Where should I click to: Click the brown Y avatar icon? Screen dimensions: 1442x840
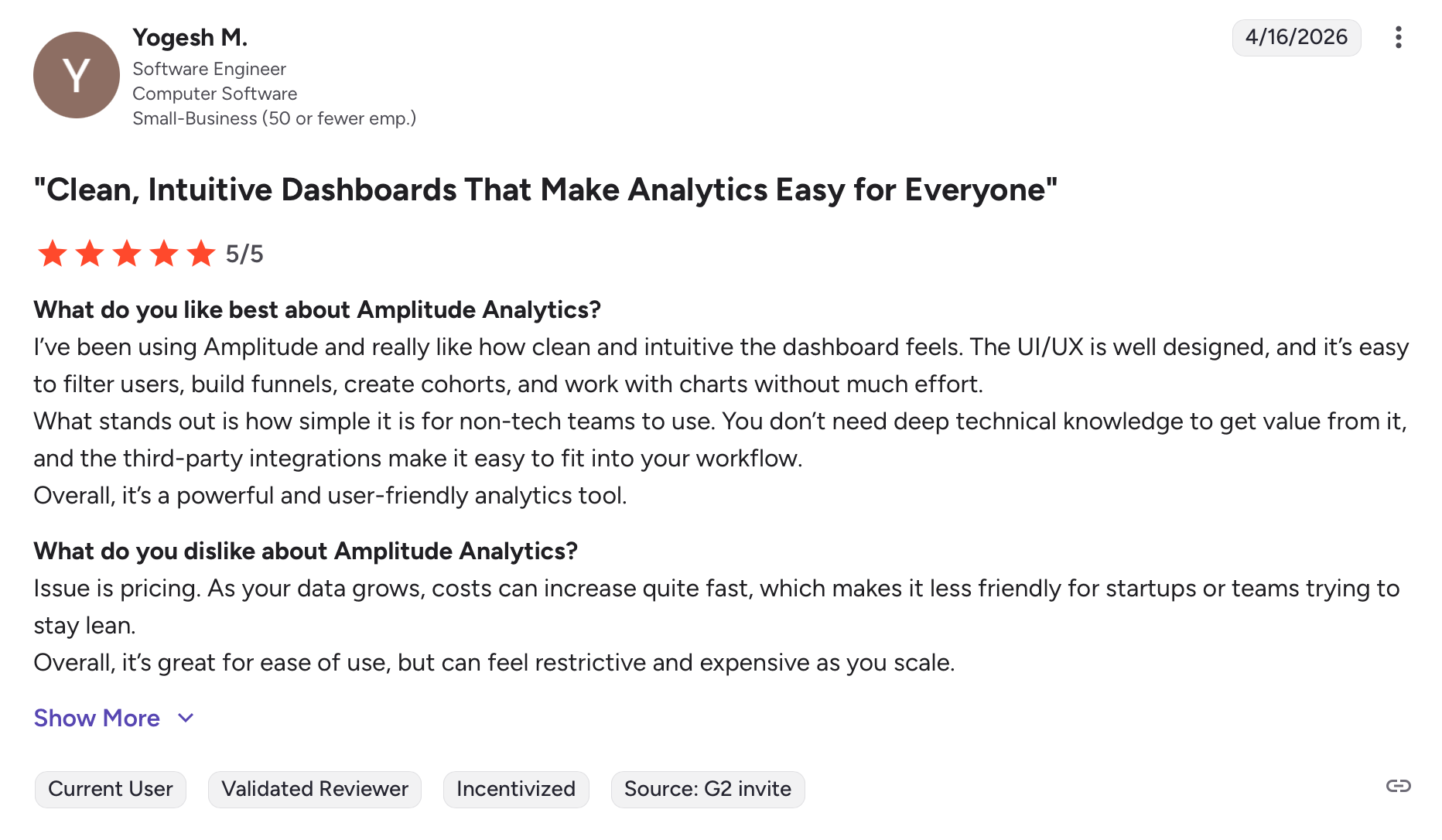[76, 75]
